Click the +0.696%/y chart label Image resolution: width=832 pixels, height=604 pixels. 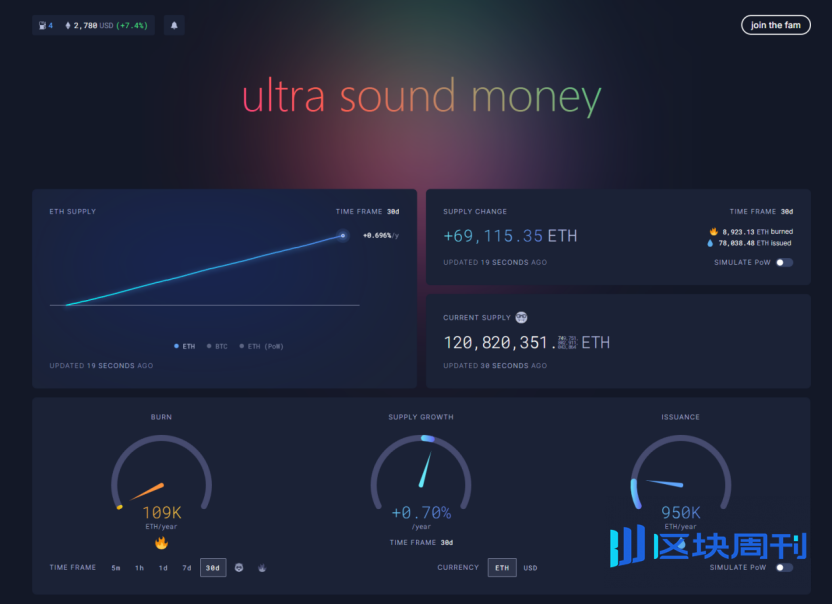(x=380, y=235)
